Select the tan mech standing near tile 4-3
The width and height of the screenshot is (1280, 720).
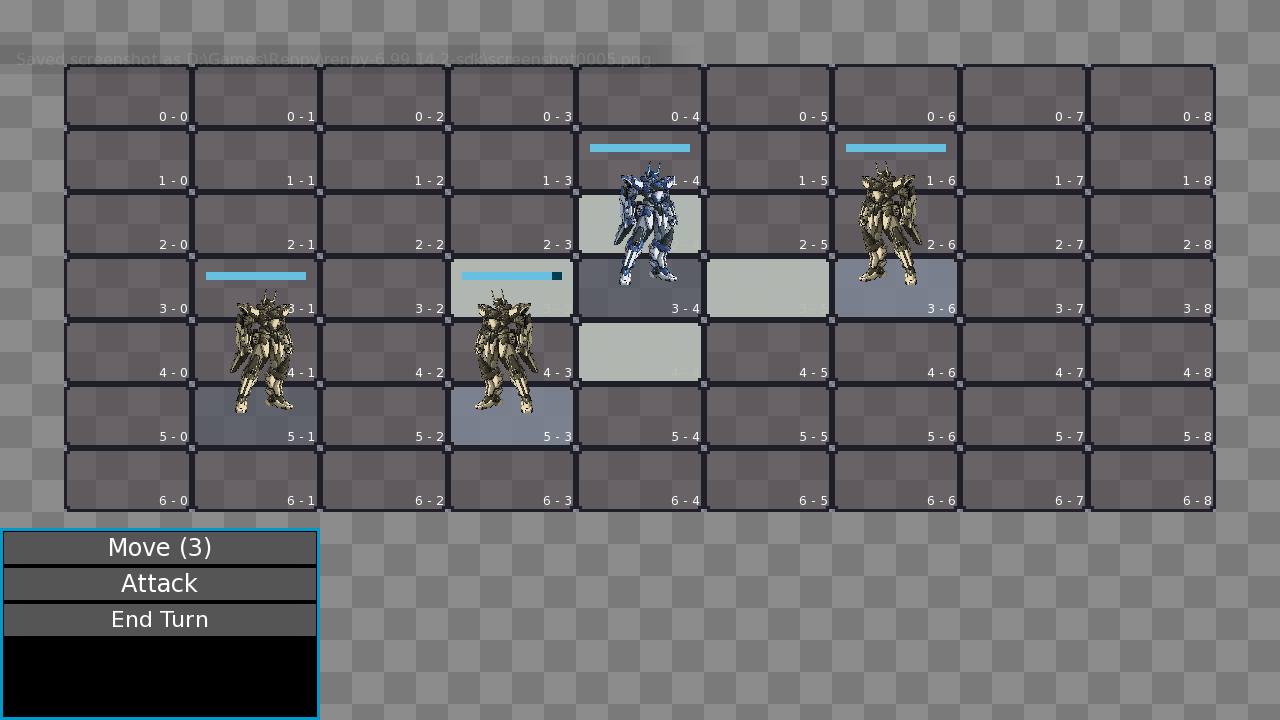tap(506, 352)
